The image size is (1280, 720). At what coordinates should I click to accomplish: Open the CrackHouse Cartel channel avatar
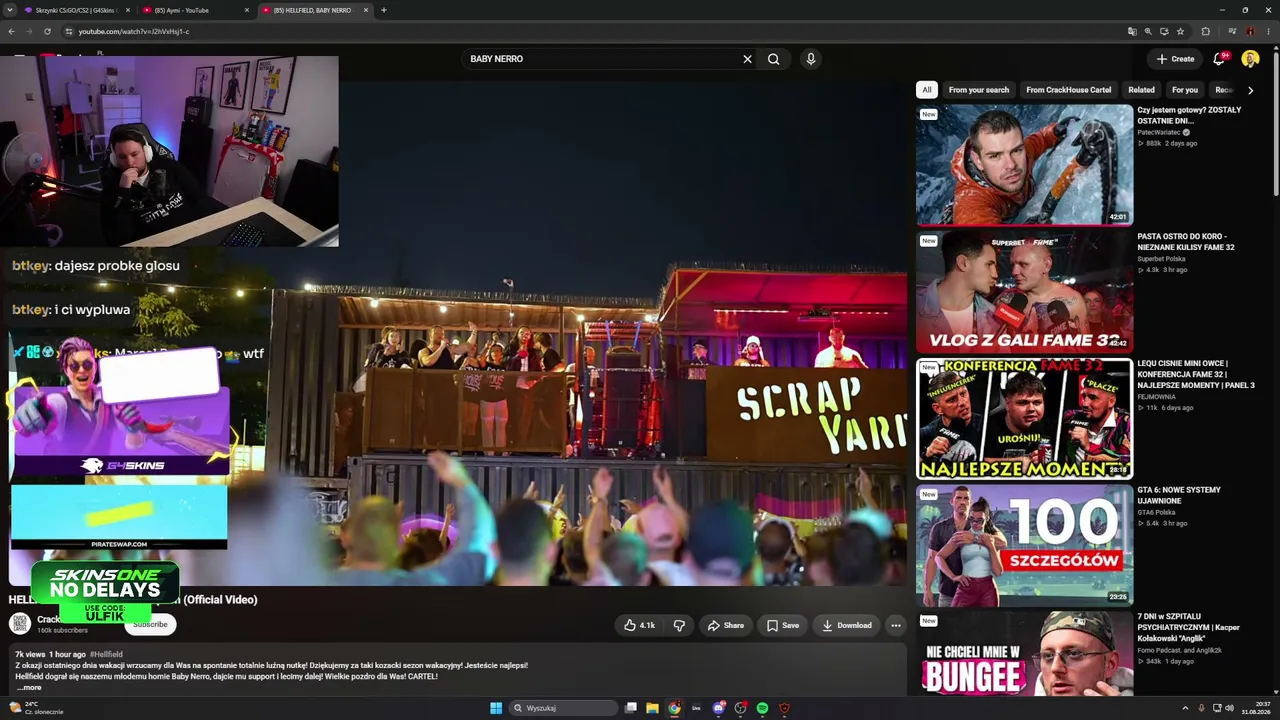pyautogui.click(x=20, y=624)
